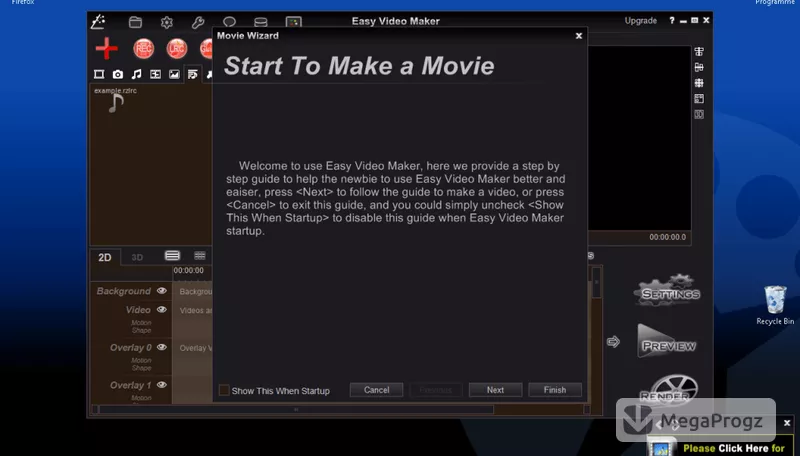This screenshot has height=456, width=800.
Task: Show the images filter icon
Action: click(174, 74)
